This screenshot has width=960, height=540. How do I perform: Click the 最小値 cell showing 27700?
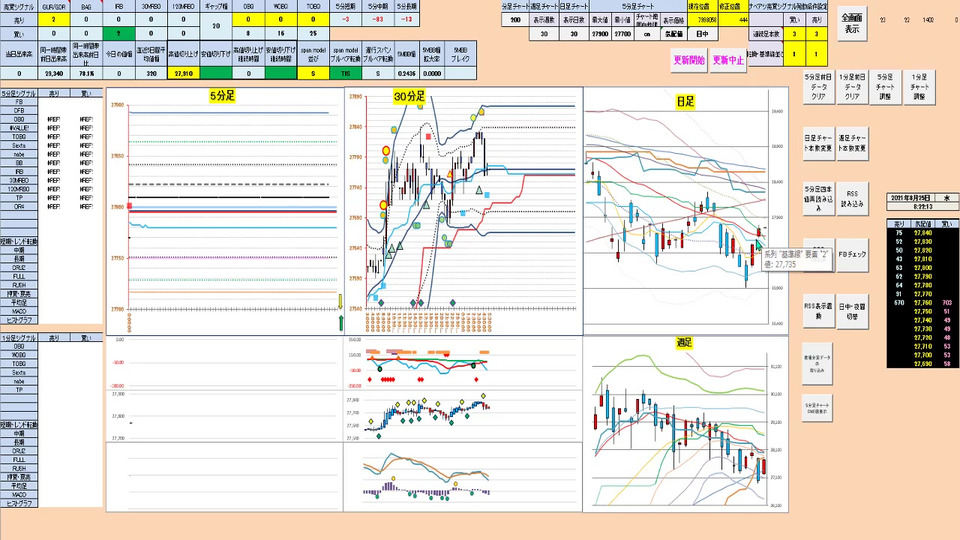point(623,34)
